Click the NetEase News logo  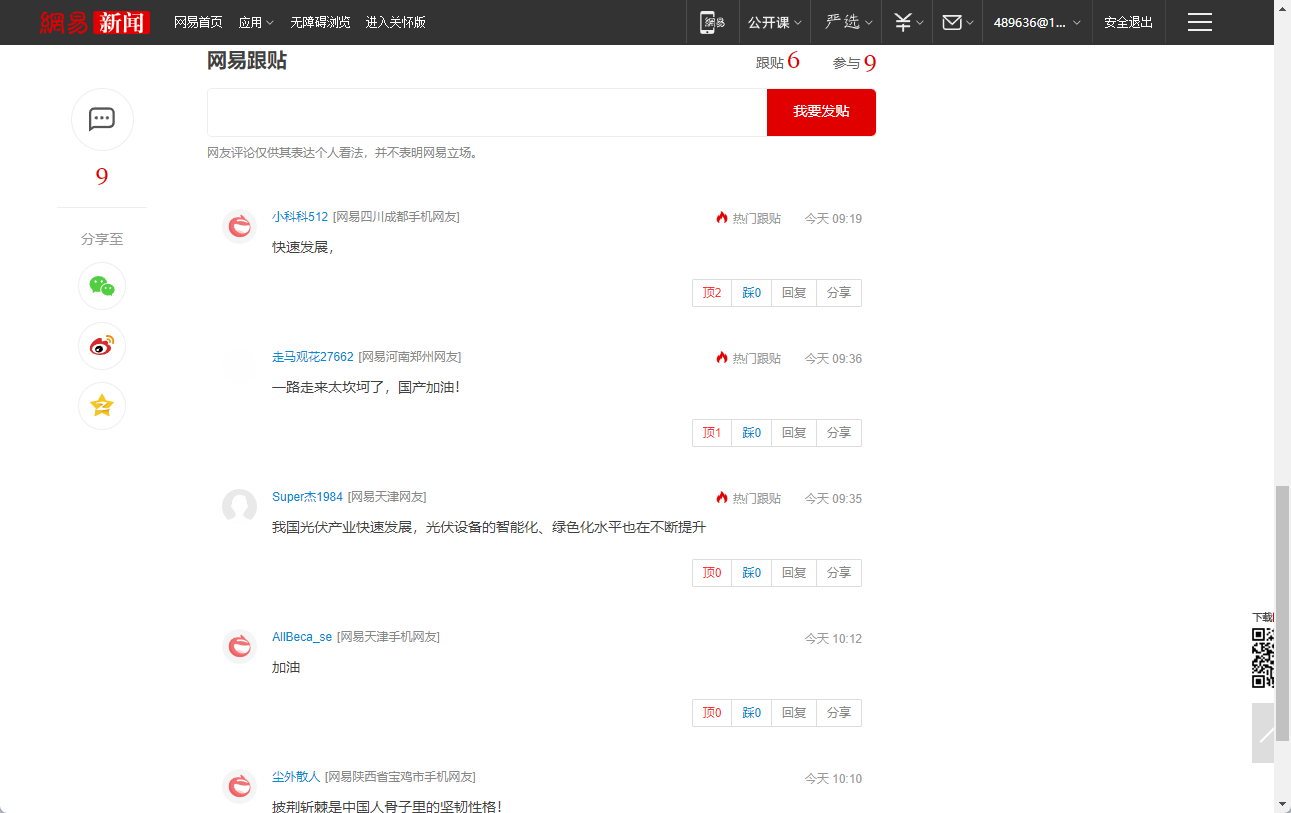[x=95, y=22]
